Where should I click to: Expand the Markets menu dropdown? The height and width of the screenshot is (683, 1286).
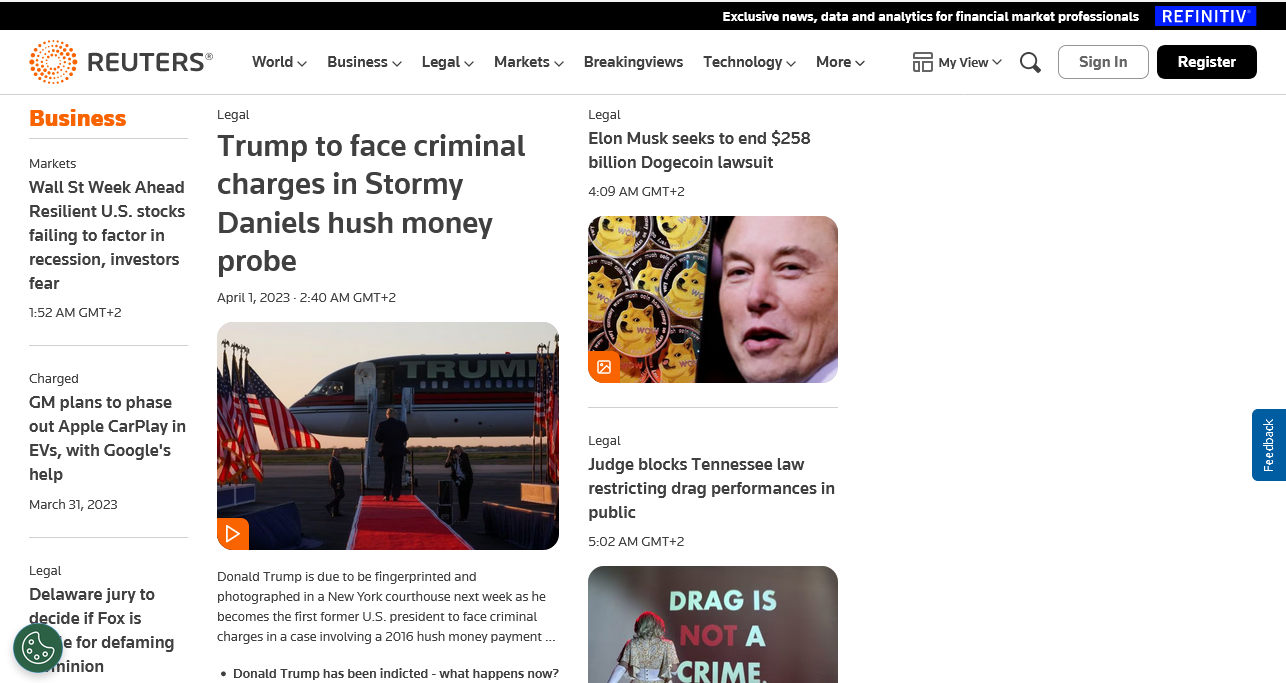point(528,62)
